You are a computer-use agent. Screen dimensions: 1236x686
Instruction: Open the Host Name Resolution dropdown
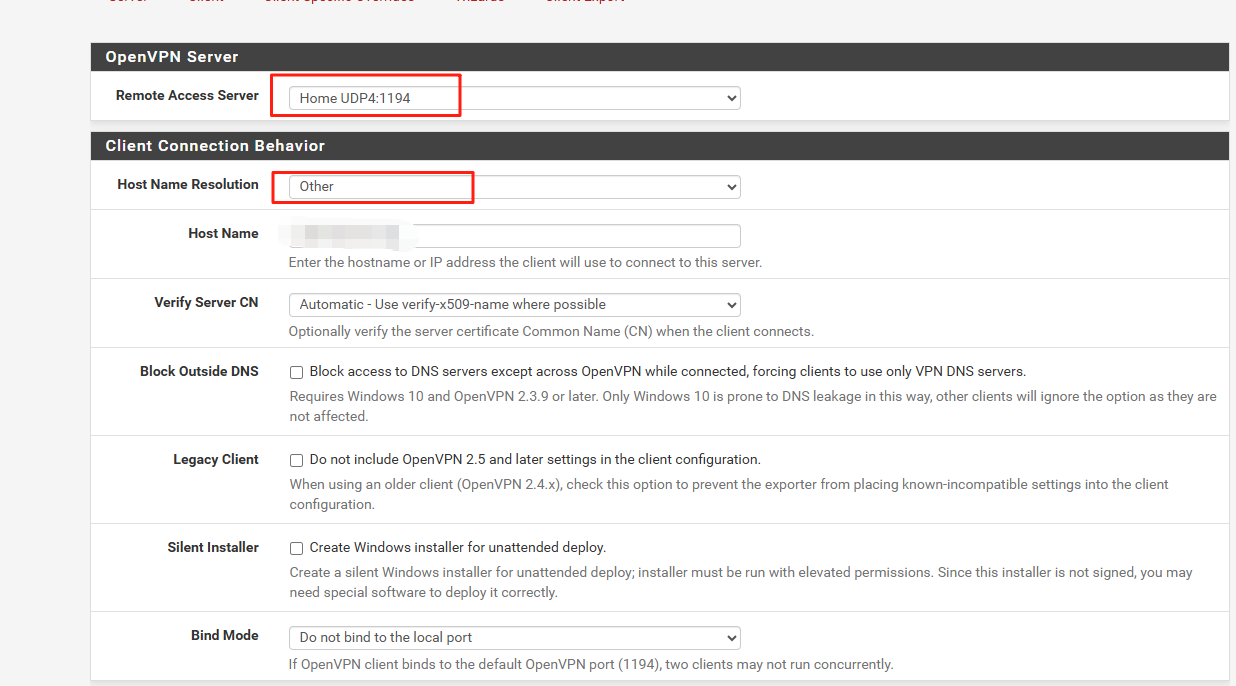(x=514, y=186)
